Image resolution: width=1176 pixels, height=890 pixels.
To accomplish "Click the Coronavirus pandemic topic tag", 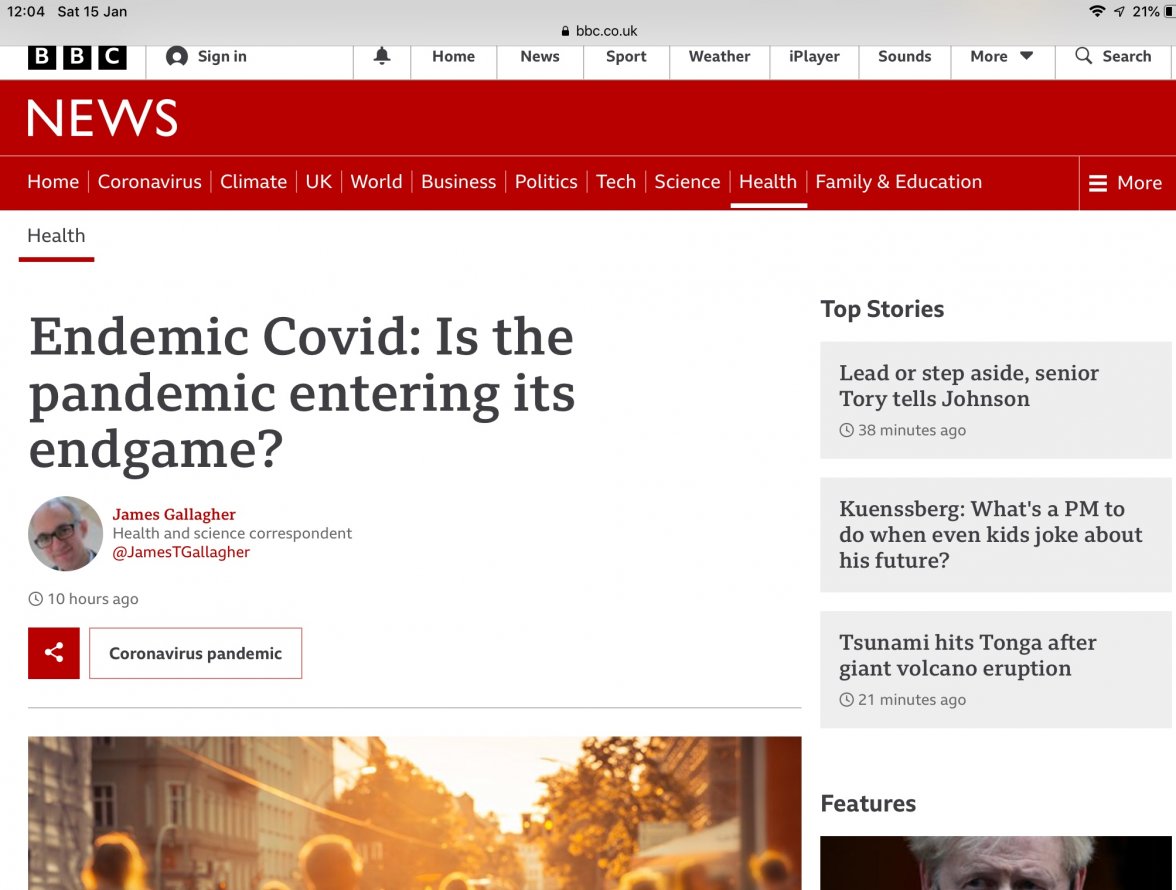I will pos(195,653).
